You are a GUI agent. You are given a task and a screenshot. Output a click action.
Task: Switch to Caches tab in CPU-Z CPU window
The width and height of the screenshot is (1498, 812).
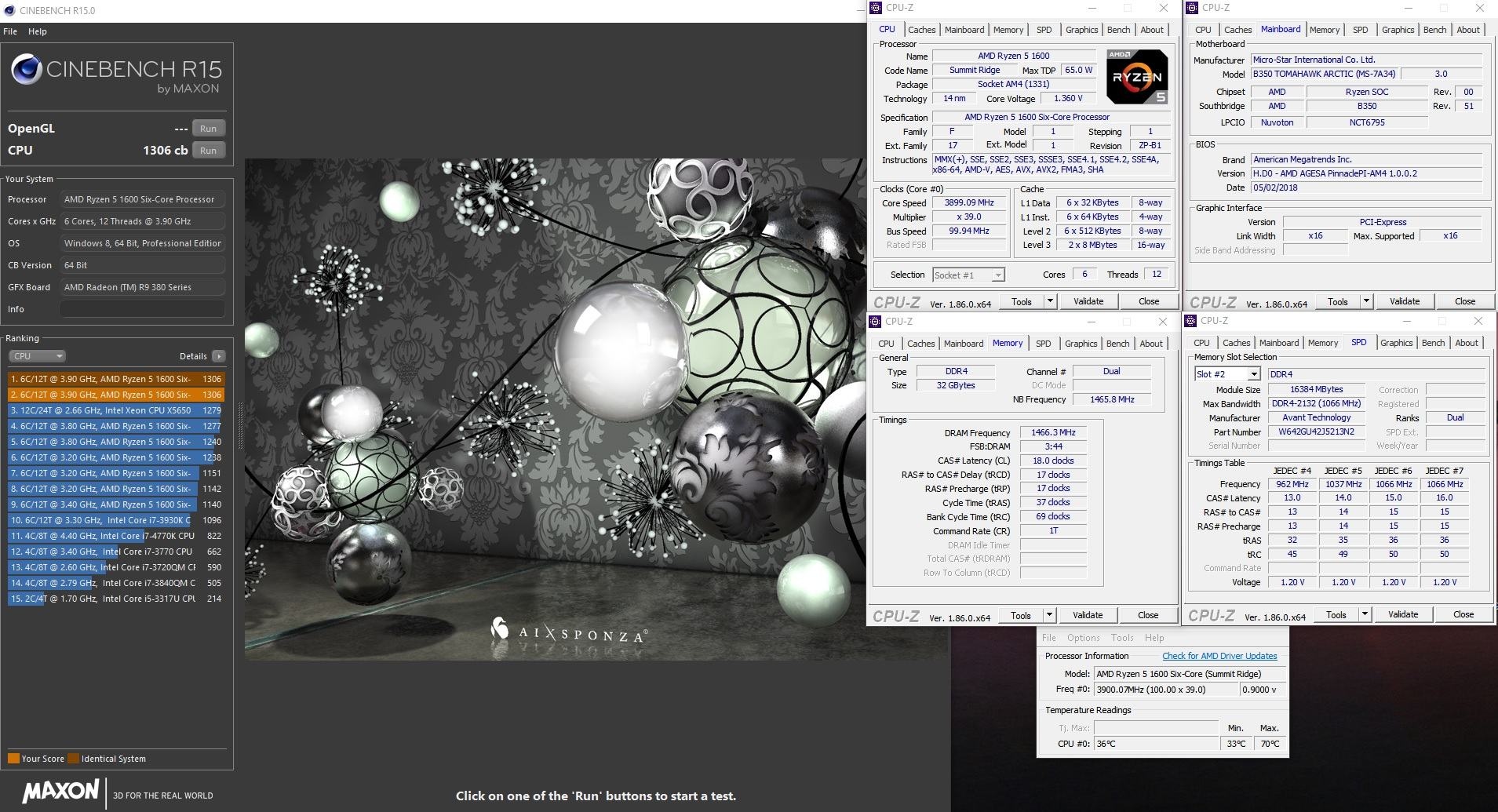922,30
